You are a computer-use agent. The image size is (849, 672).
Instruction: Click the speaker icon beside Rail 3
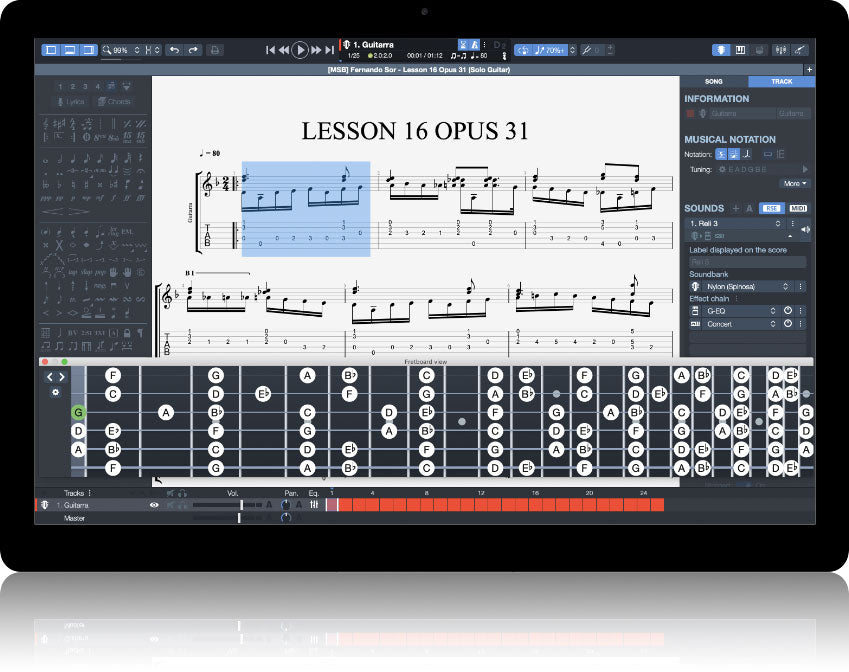click(806, 230)
